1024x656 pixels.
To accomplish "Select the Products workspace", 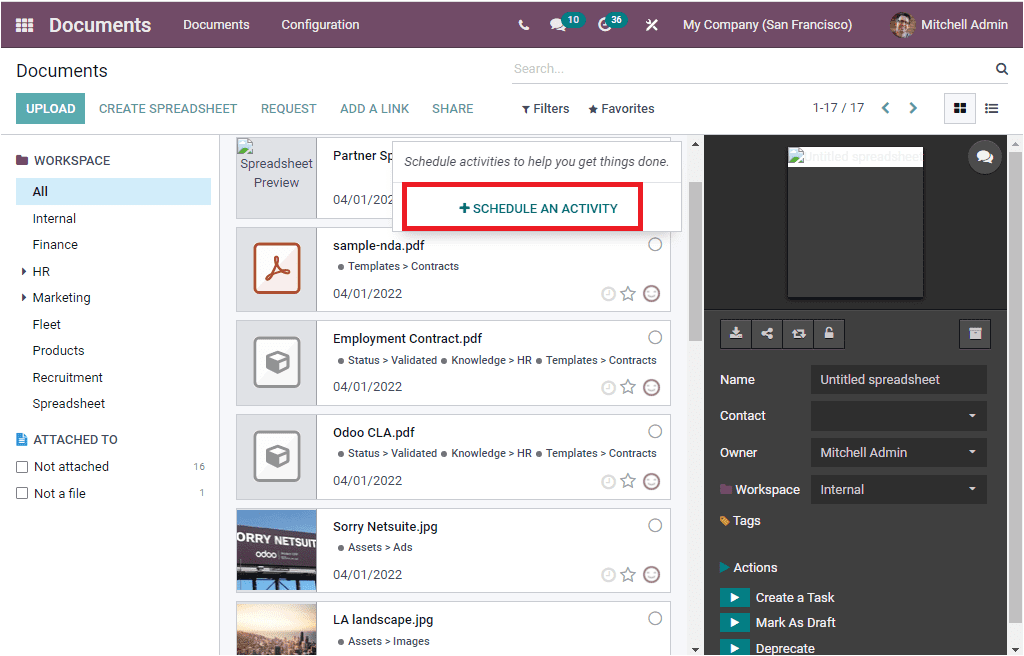I will coord(58,350).
